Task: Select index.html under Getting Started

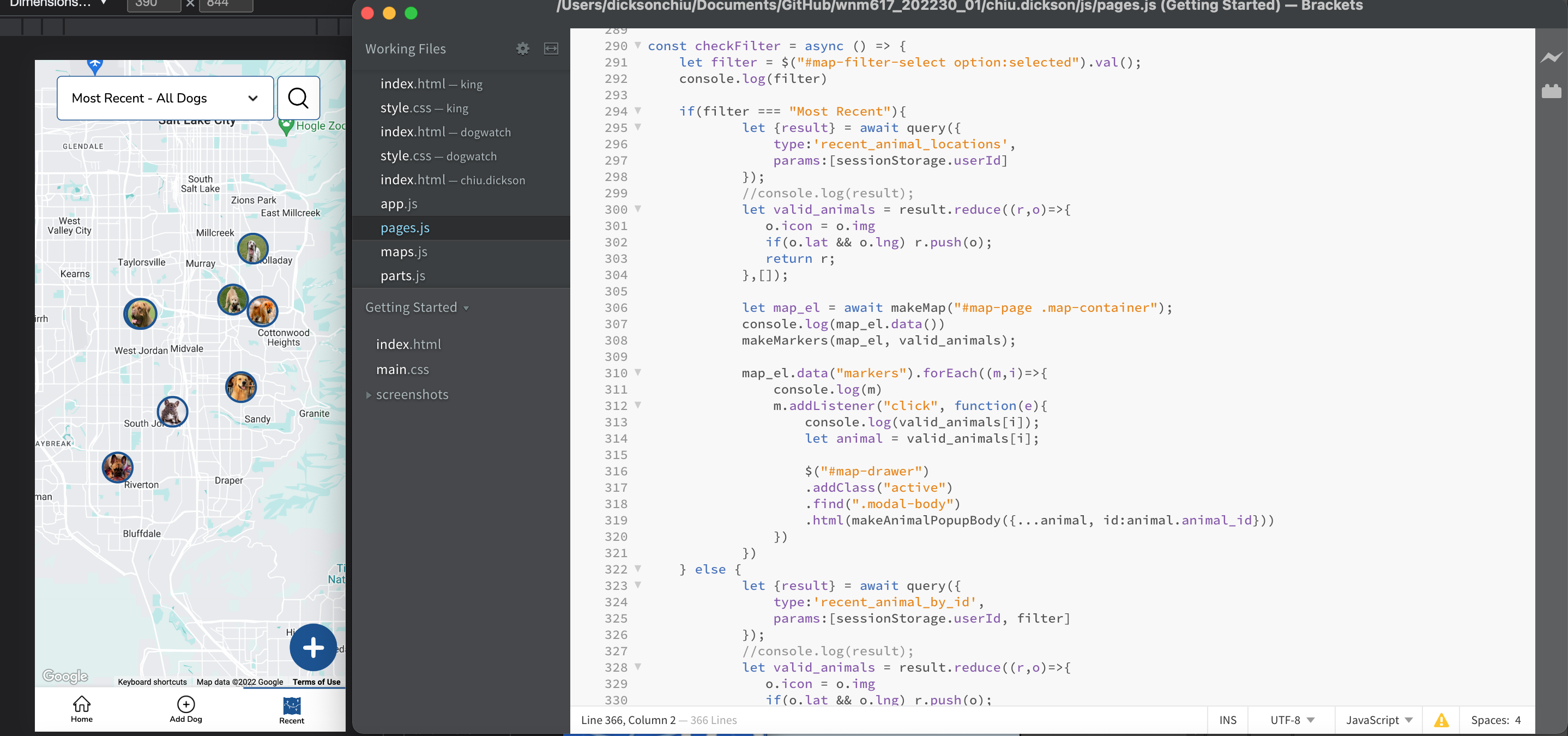Action: coord(408,343)
